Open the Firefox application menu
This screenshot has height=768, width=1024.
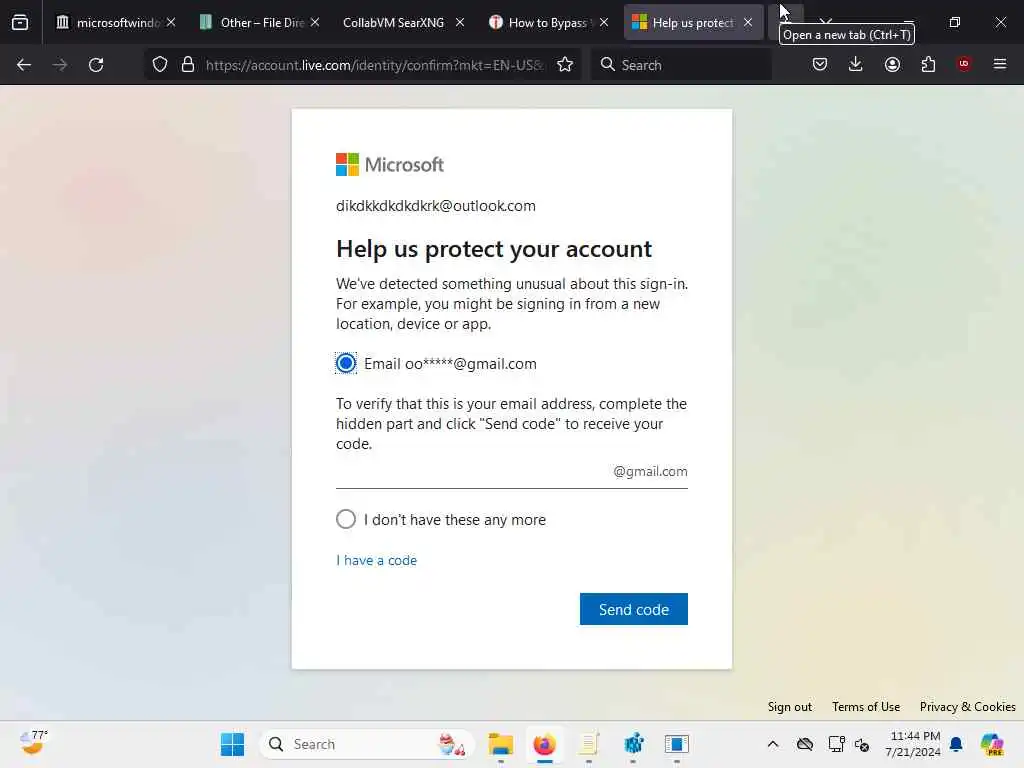point(1000,64)
